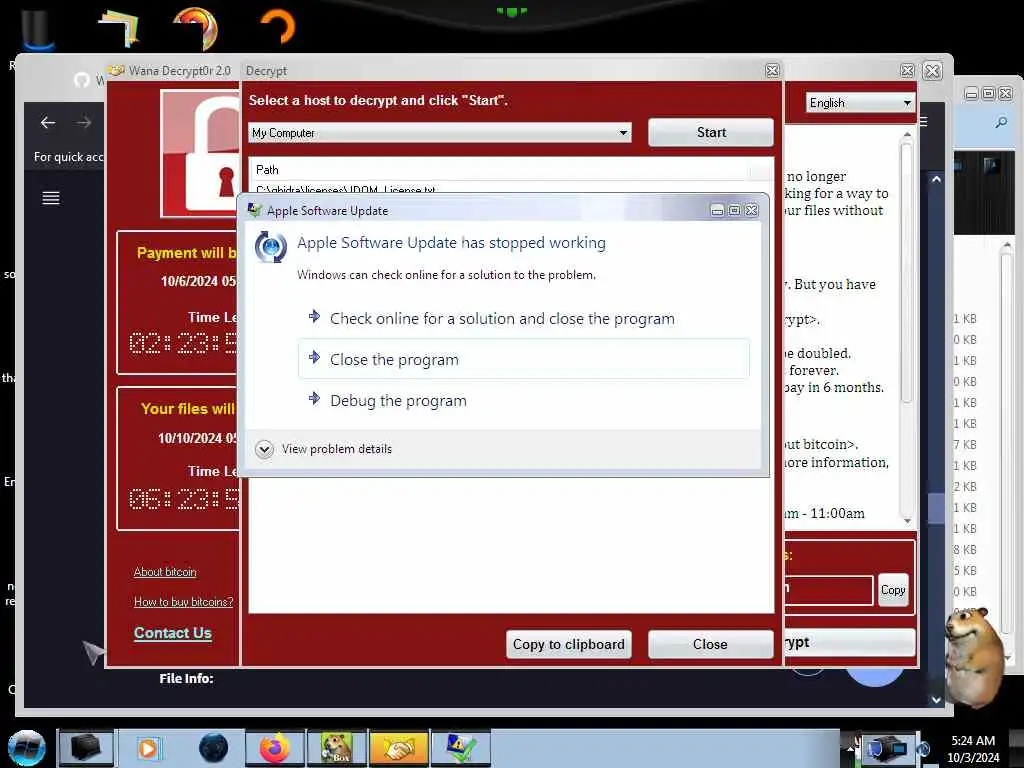The image size is (1024, 768).
Task: Choose Close the program
Action: click(x=524, y=359)
